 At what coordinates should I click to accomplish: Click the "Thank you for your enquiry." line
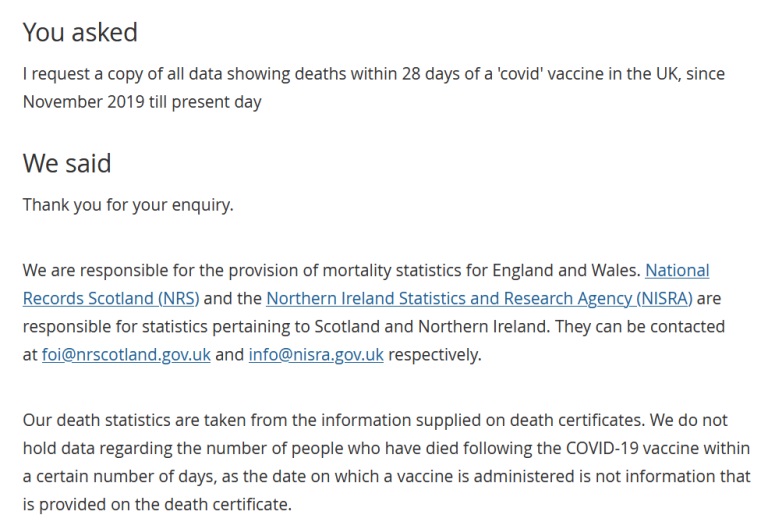pos(128,205)
